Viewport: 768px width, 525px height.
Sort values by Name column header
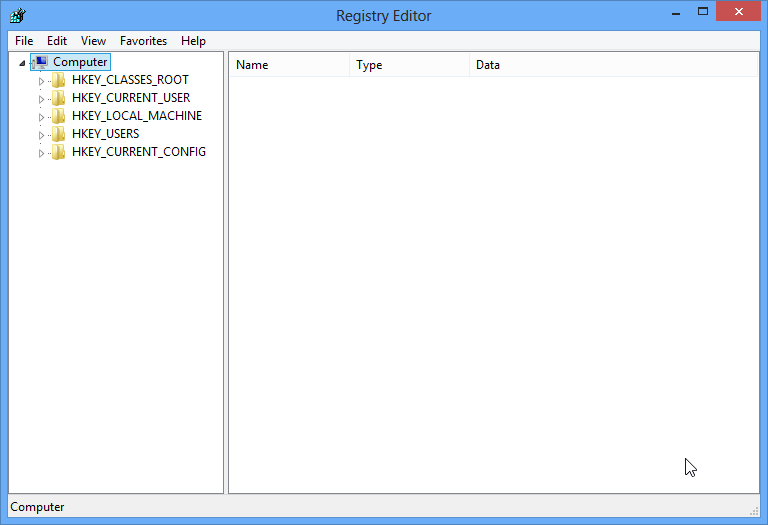pos(289,65)
